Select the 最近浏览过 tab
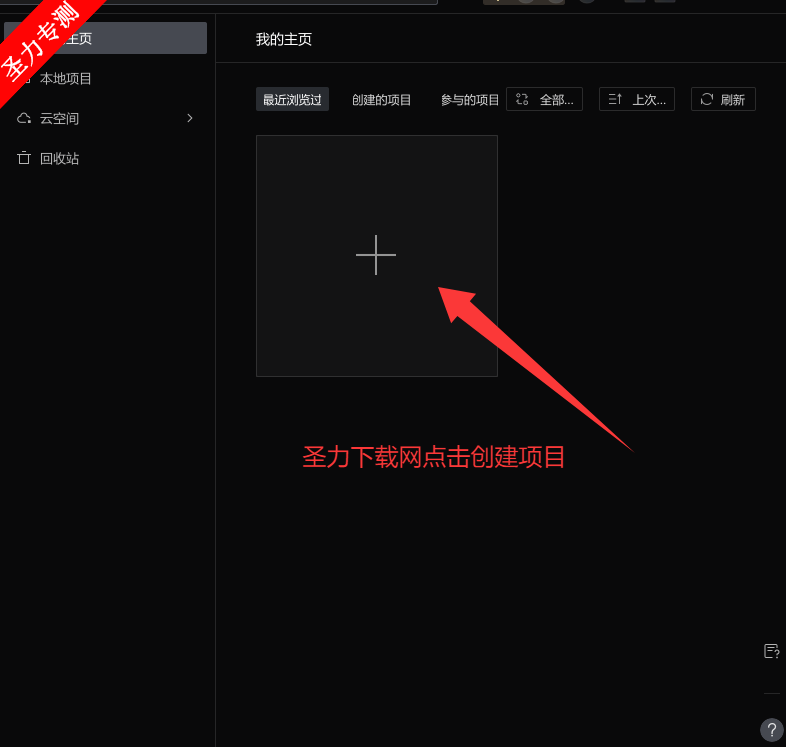The image size is (786, 747). tap(292, 100)
